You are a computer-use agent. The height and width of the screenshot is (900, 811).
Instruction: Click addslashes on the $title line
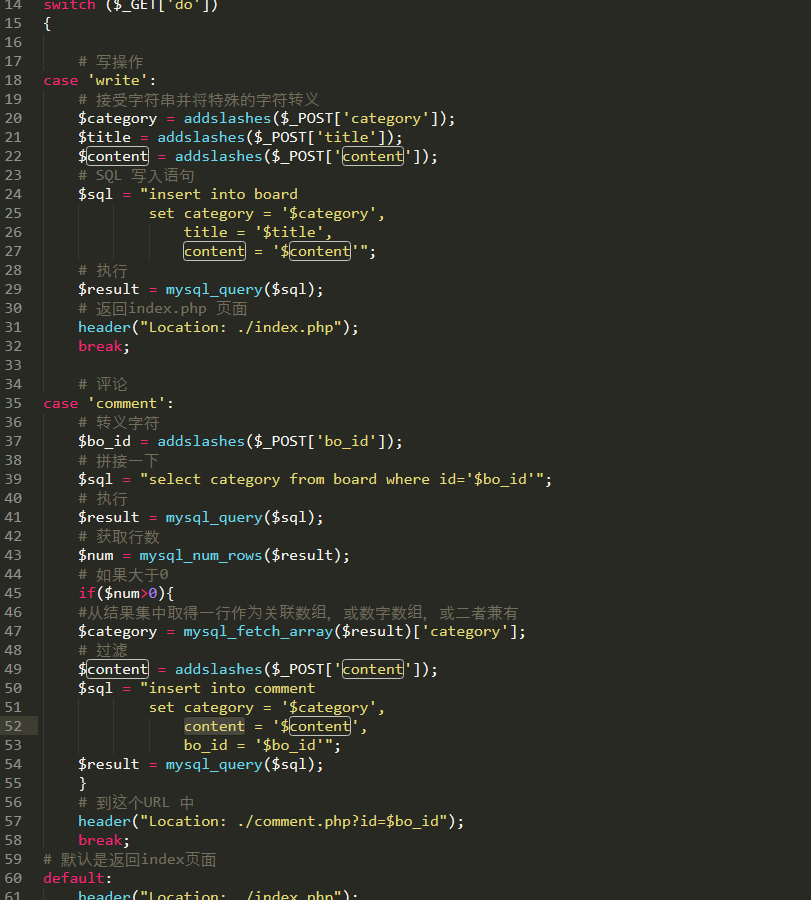pyautogui.click(x=201, y=137)
